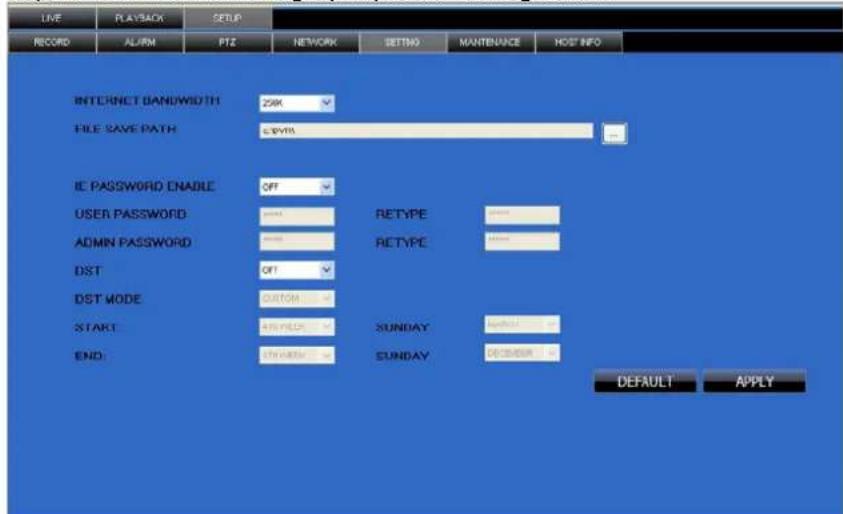This screenshot has width=843, height=514.
Task: Click the DEFAULT button
Action: 645,382
